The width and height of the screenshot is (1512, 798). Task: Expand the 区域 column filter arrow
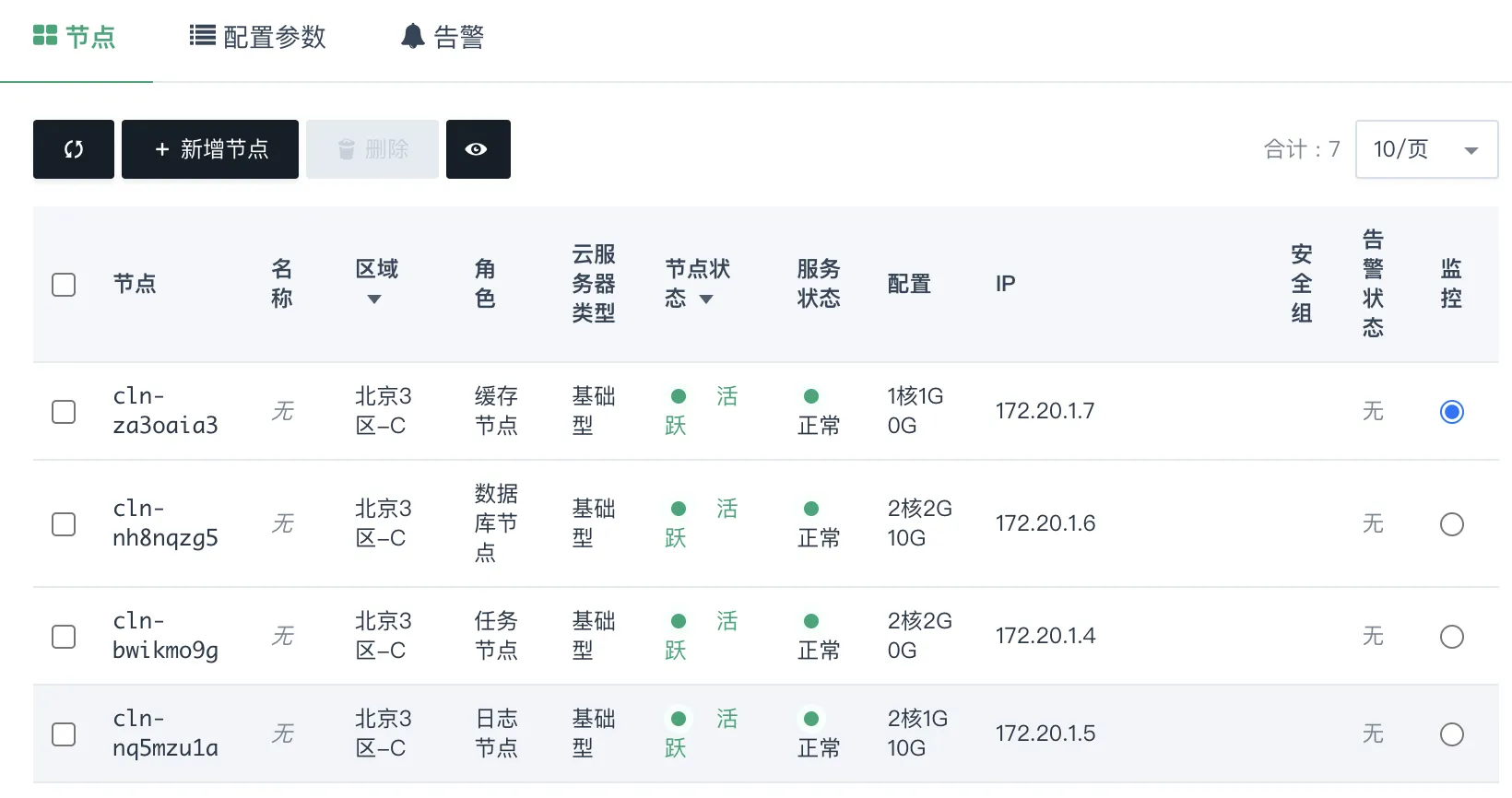[374, 299]
